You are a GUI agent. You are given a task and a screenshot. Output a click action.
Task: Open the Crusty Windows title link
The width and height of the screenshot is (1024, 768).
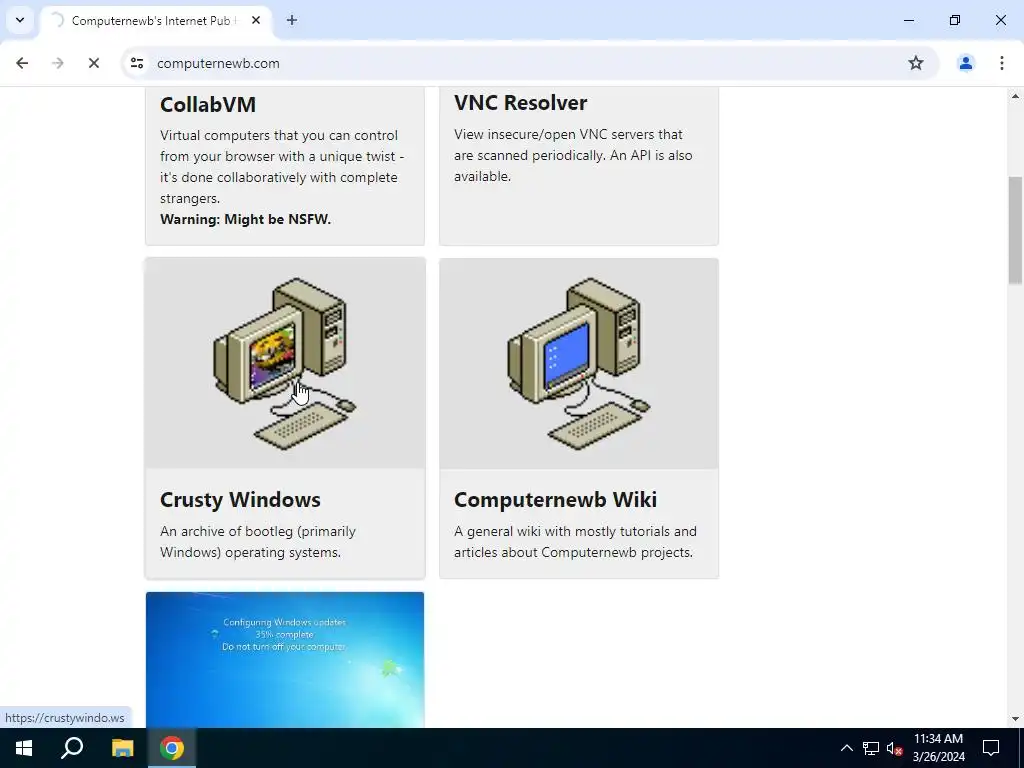[240, 500]
